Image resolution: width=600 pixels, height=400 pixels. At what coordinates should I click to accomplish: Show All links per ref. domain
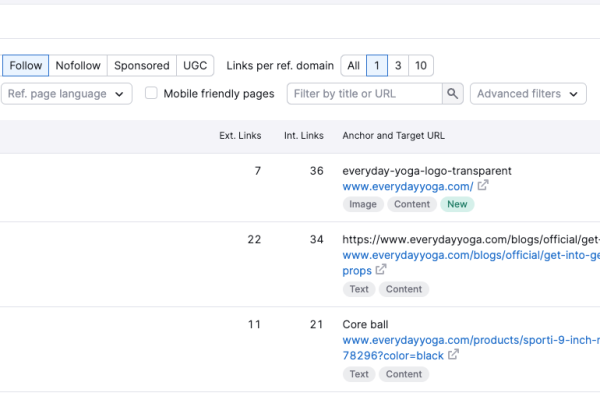[353, 65]
